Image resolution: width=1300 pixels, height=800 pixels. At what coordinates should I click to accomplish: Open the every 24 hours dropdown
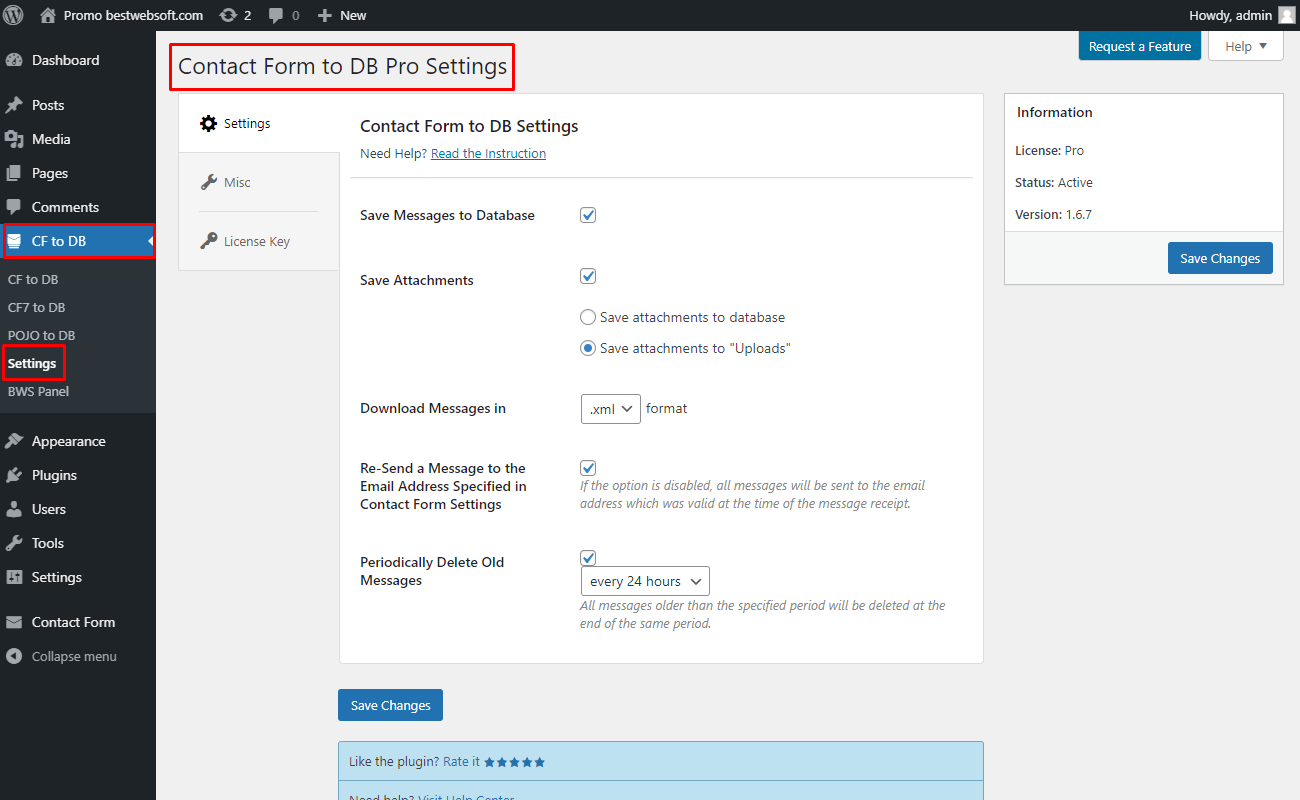coord(645,581)
